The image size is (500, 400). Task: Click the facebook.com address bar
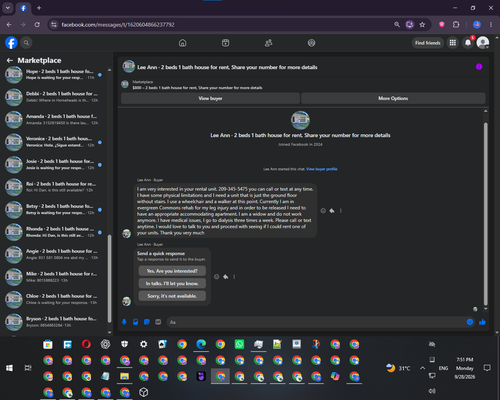[x=220, y=25]
